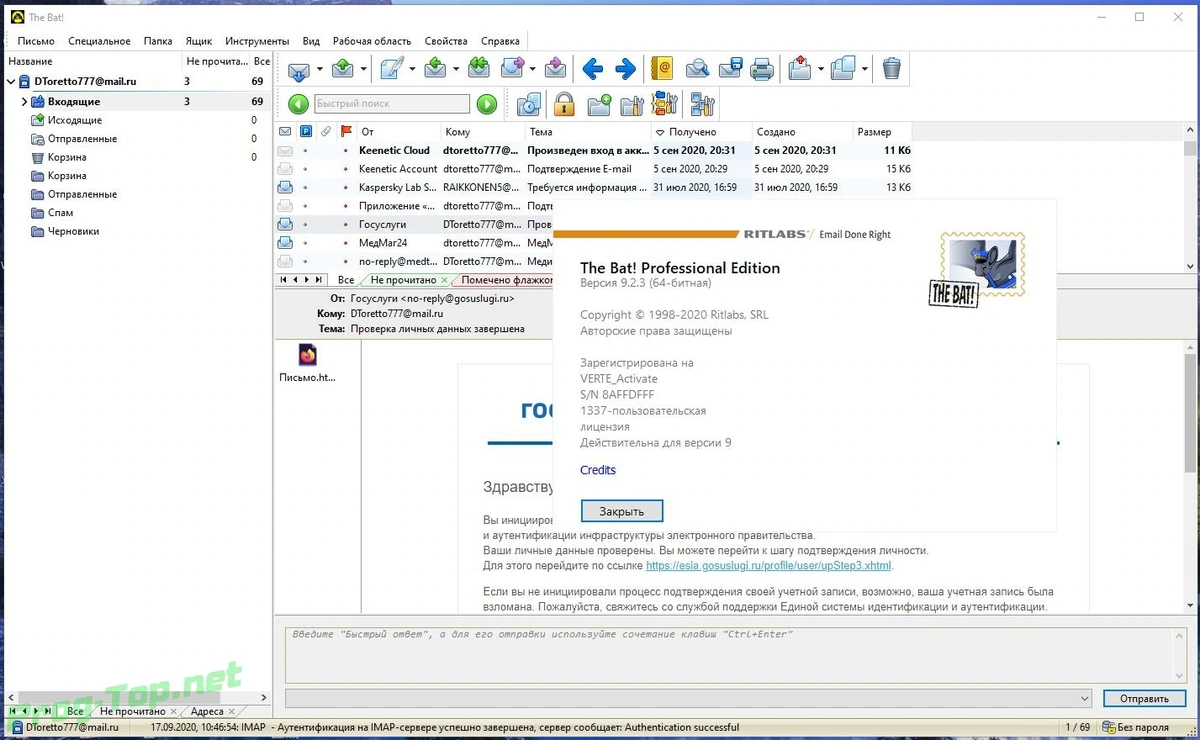Screen dimensions: 1200x740
Task: Open the Письмо.ht attachment thumbnail
Action: point(307,364)
